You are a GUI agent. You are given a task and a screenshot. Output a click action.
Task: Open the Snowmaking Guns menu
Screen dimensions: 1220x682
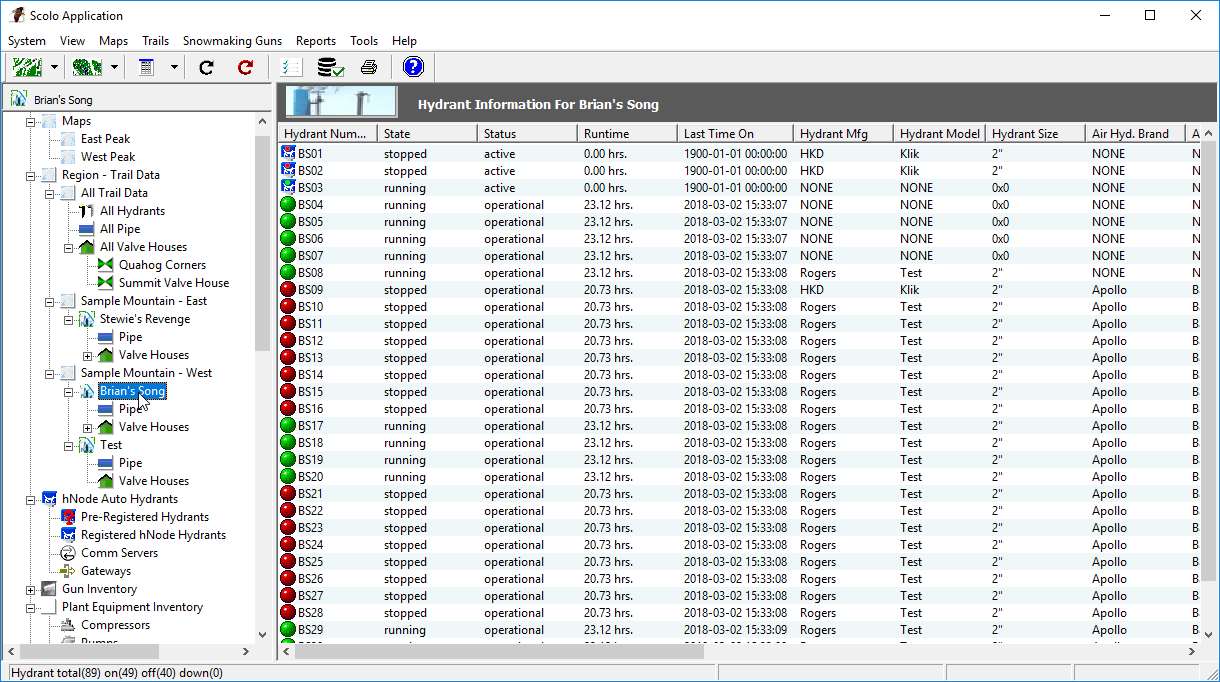(232, 41)
